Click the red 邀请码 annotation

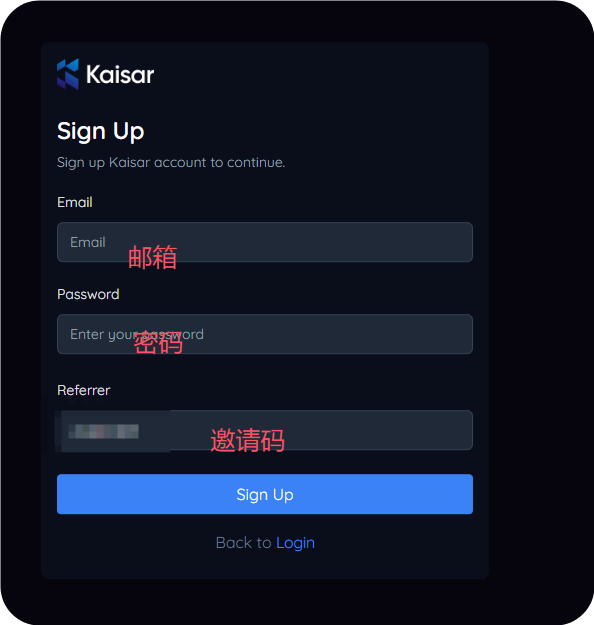[248, 440]
